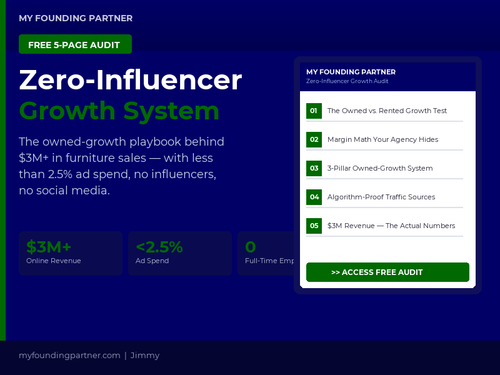Select 'Algorithm-Proof Traffic Sources' item
The image size is (500, 375).
(381, 197)
